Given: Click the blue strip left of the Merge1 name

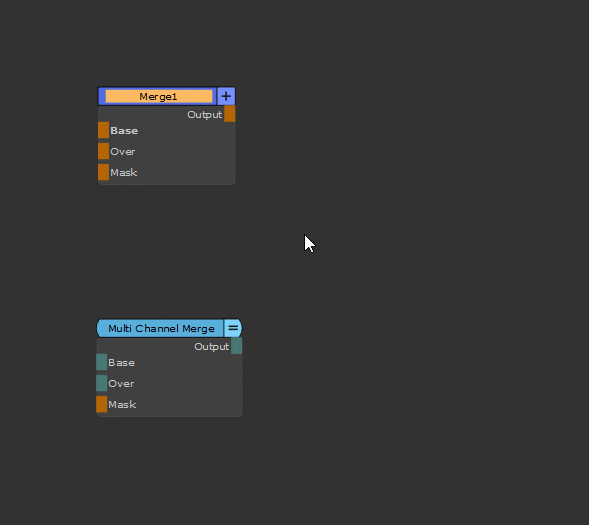Looking at the screenshot, I should pyautogui.click(x=102, y=96).
